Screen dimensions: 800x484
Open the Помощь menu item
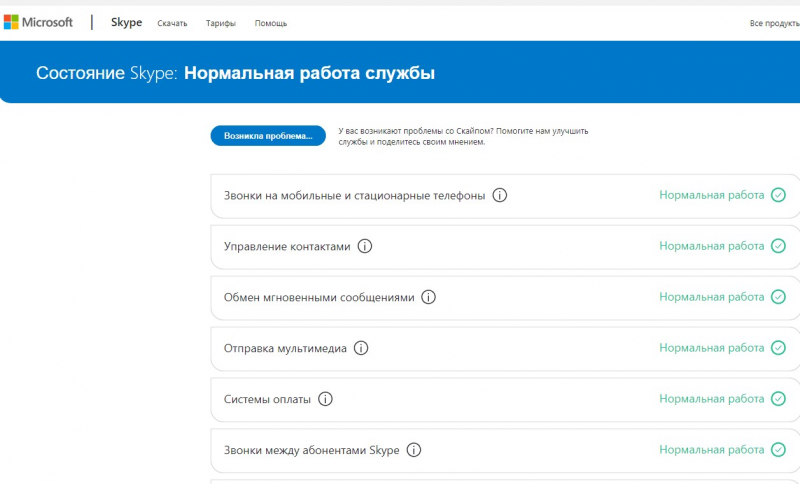coord(271,23)
